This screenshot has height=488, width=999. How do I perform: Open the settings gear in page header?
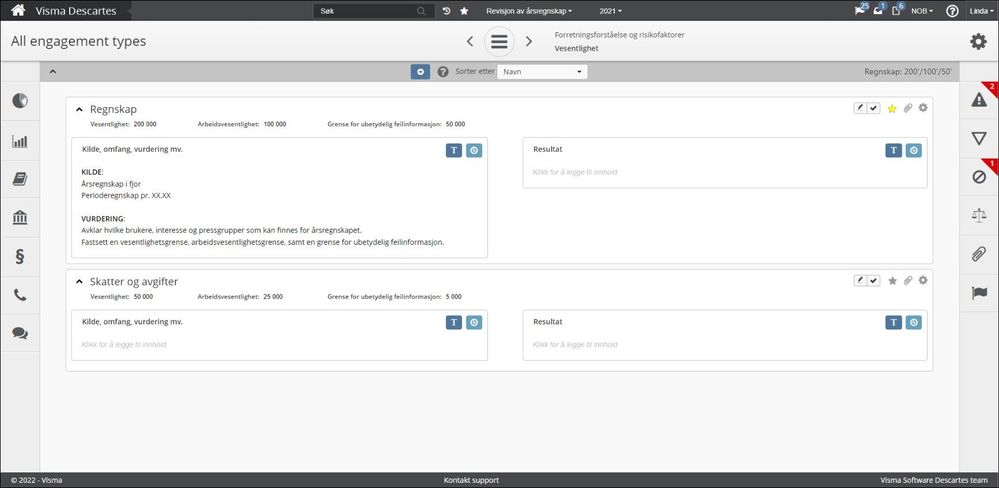978,41
